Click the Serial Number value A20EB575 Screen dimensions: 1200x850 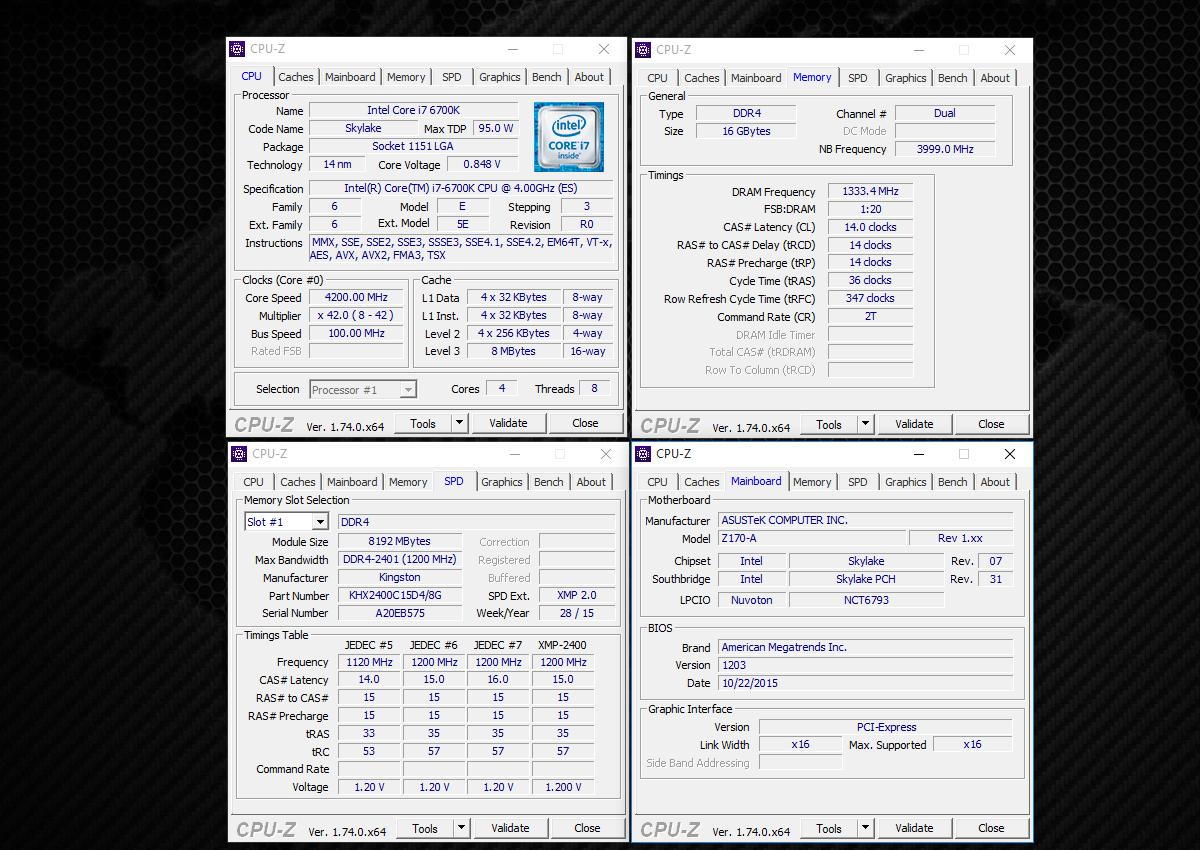pos(400,613)
